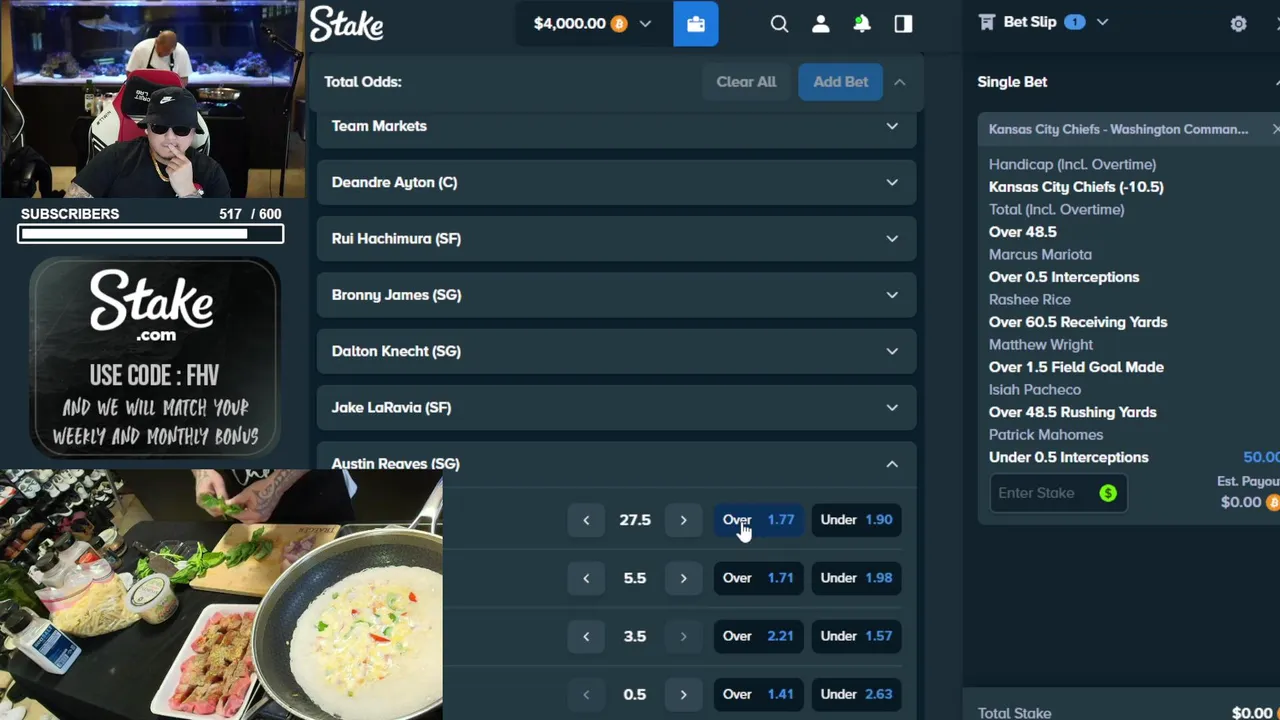This screenshot has height=720, width=1280.
Task: Expand the Bet Slip dropdown chevron
Action: (1102, 22)
